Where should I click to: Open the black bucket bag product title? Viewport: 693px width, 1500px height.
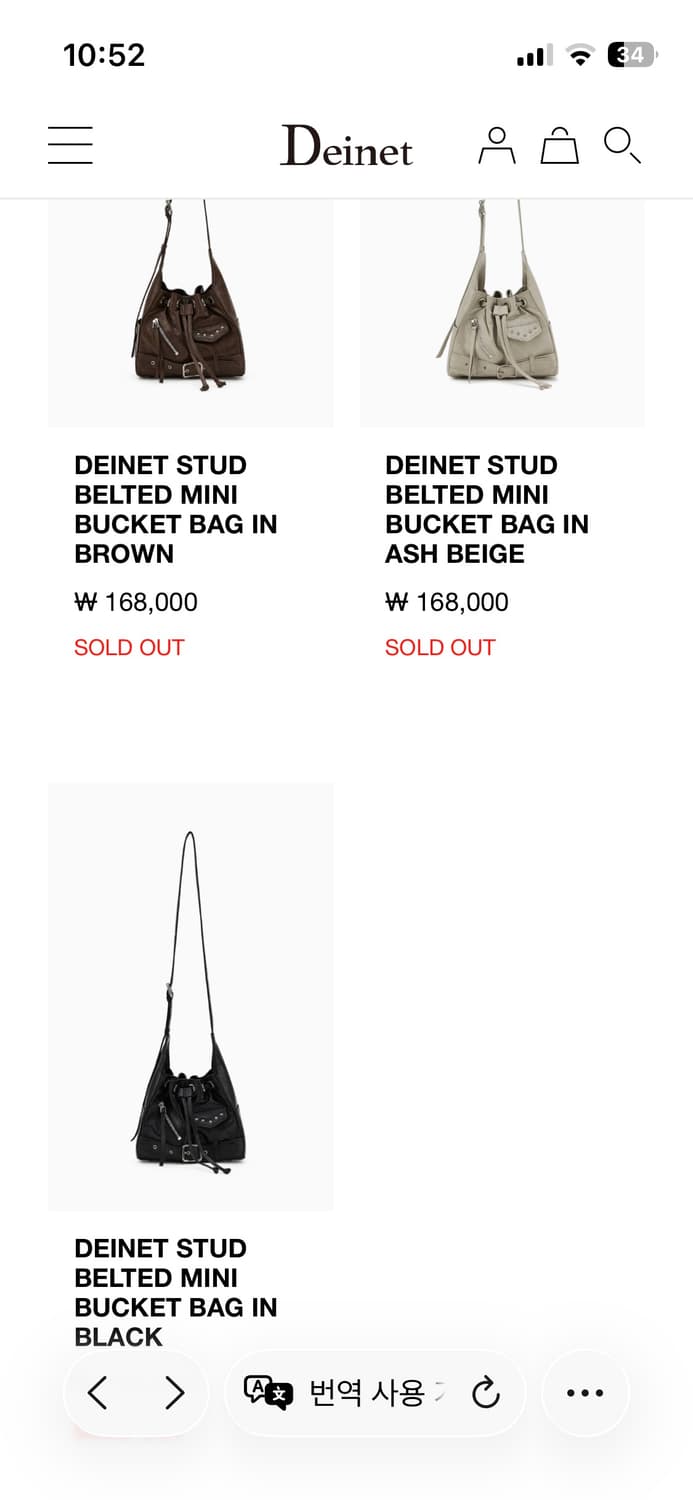pos(176,1292)
